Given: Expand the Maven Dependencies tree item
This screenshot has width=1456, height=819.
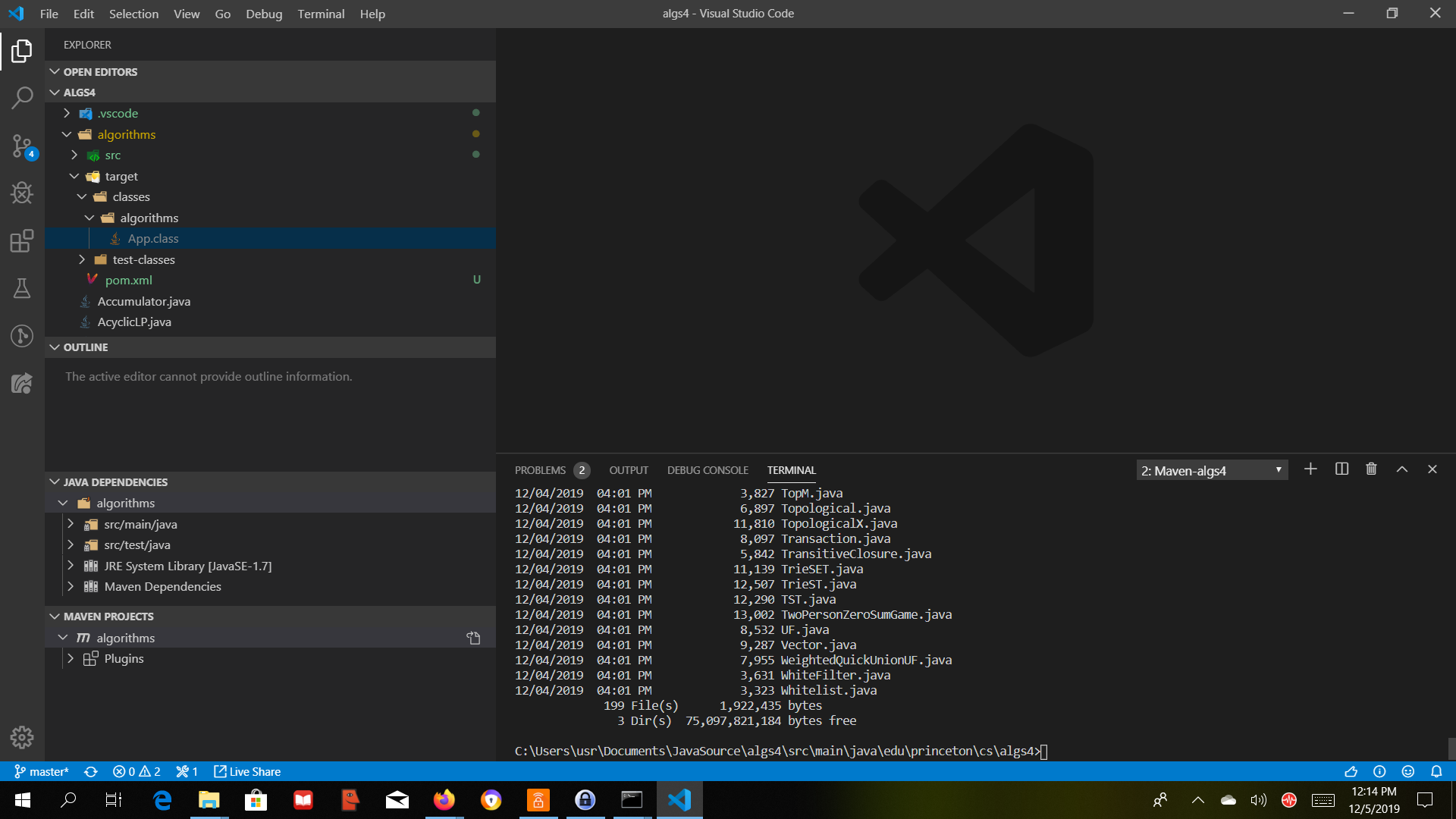Looking at the screenshot, I should (70, 586).
